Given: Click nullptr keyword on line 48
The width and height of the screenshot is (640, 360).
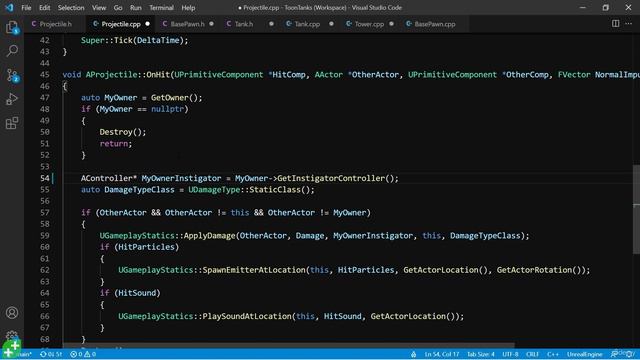Looking at the screenshot, I should (167, 109).
